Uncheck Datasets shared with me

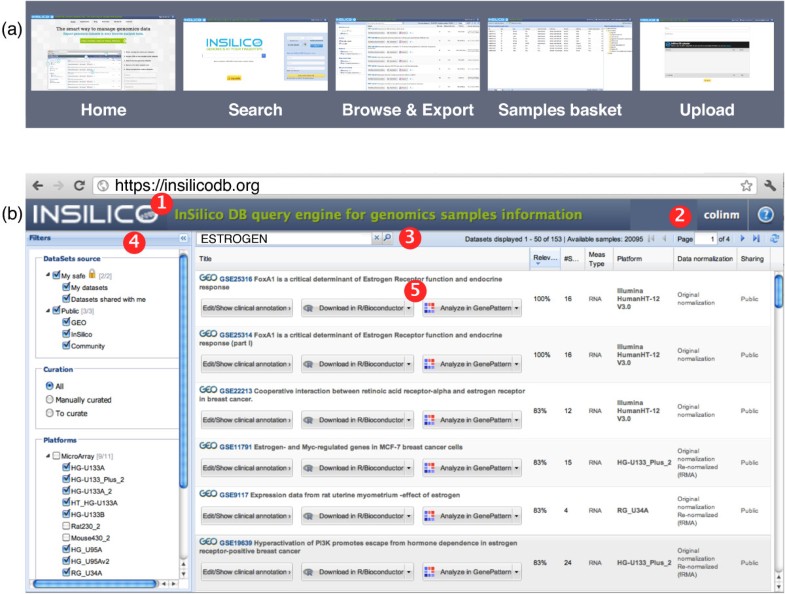point(66,299)
